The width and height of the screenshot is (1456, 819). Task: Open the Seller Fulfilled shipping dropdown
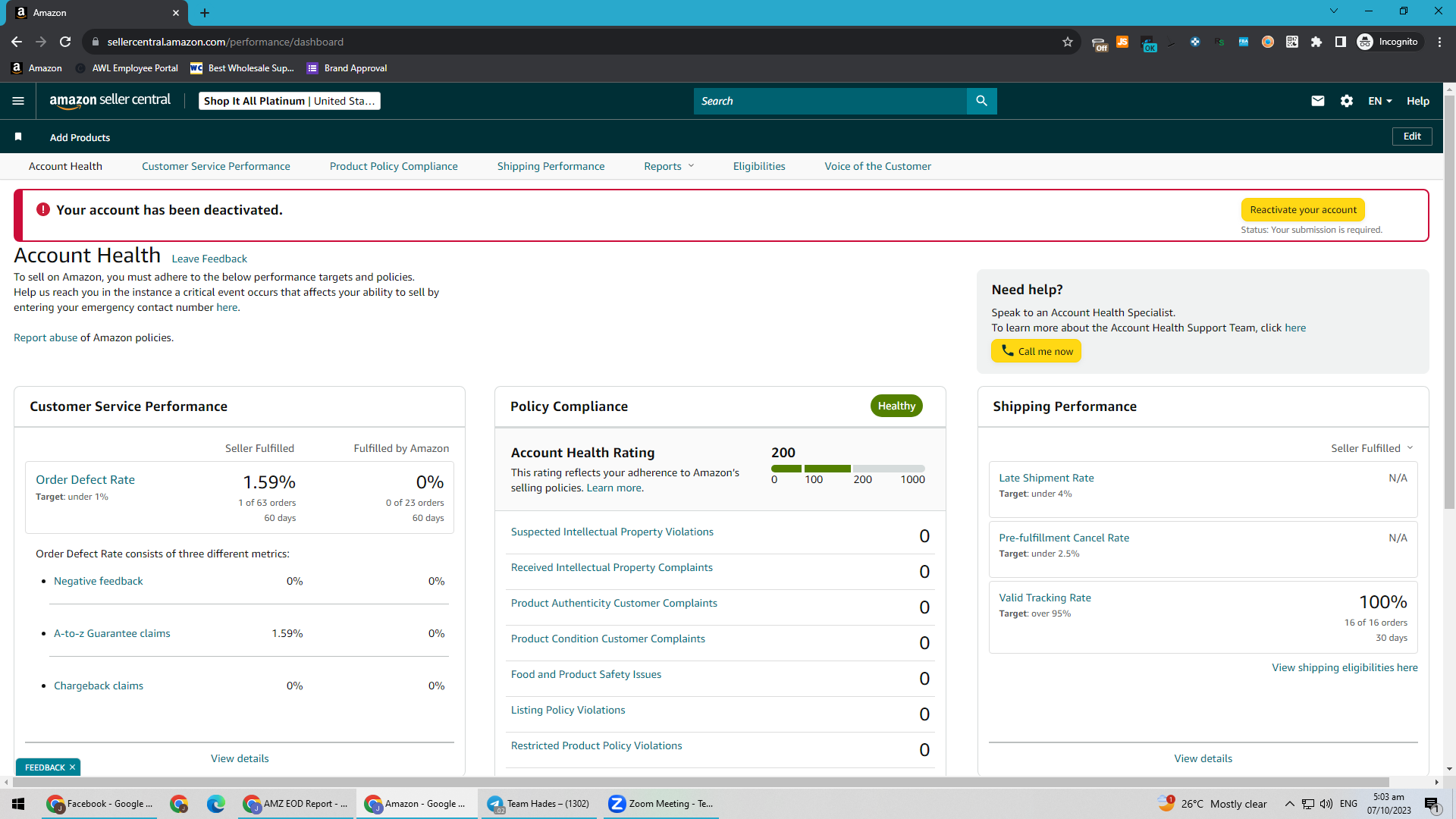coord(1372,448)
